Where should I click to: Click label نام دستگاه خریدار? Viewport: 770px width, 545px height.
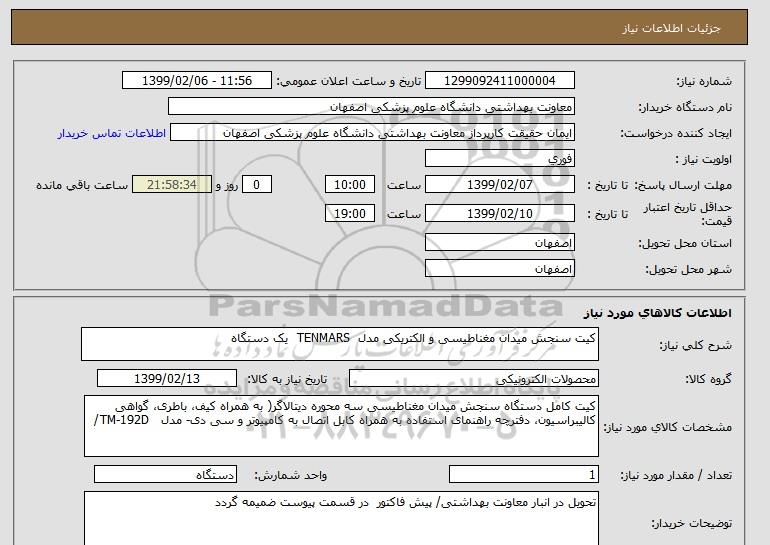(x=685, y=107)
